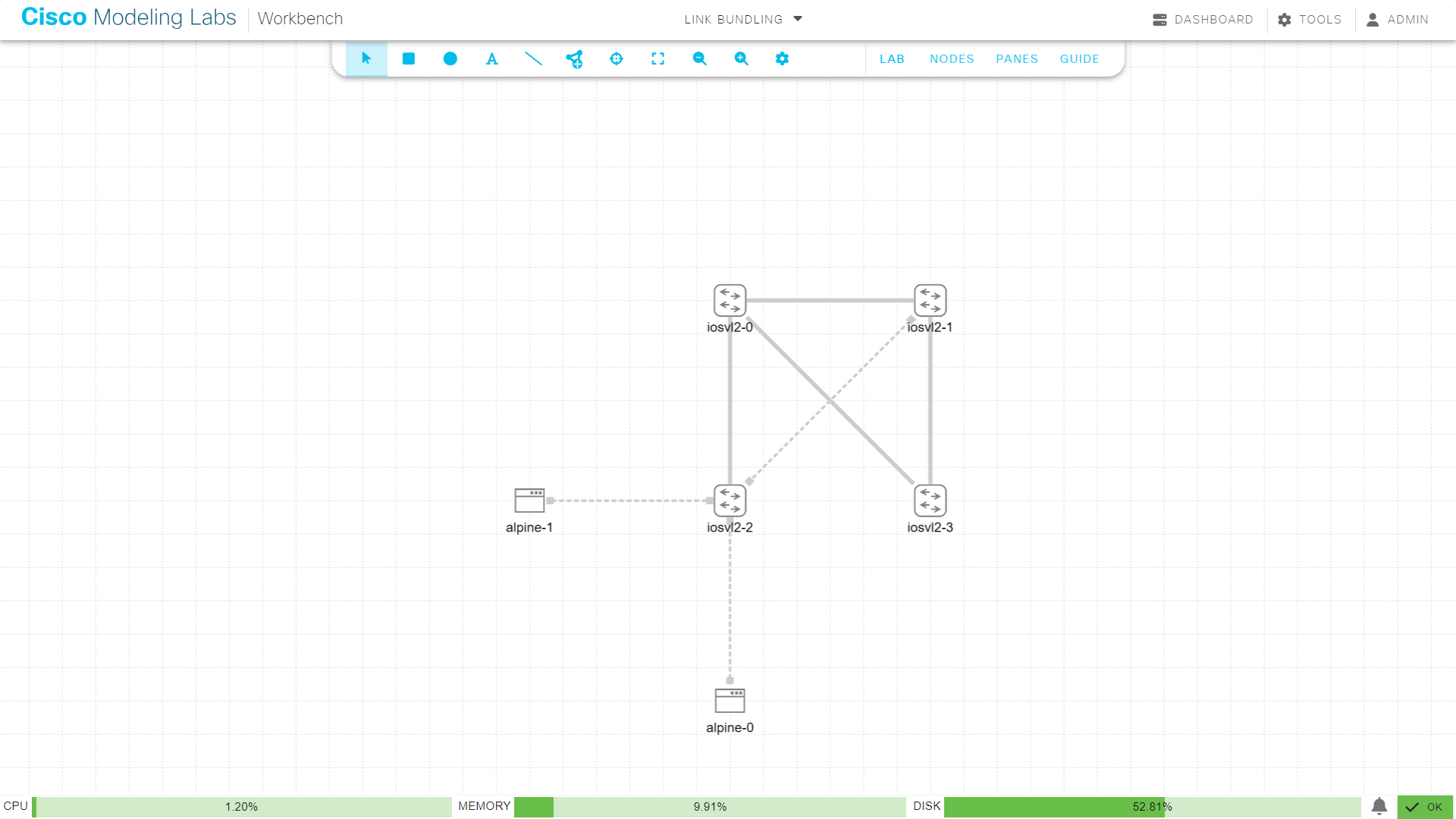
Task: Activate the fit-to-screen tool
Action: (657, 58)
